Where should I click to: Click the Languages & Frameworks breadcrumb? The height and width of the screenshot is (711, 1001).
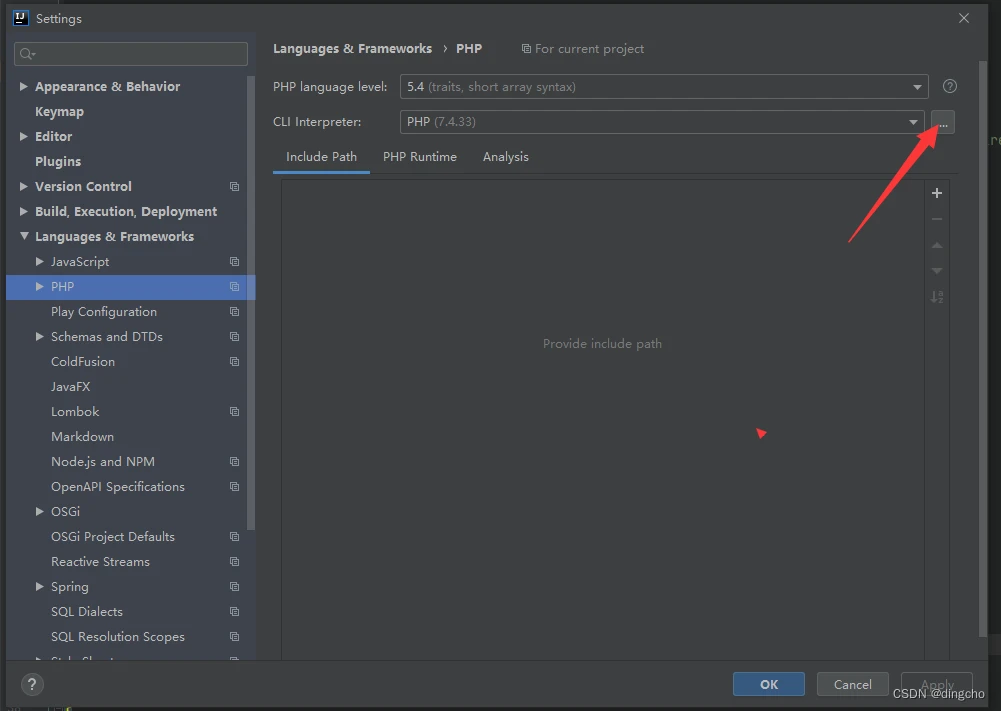coord(352,49)
